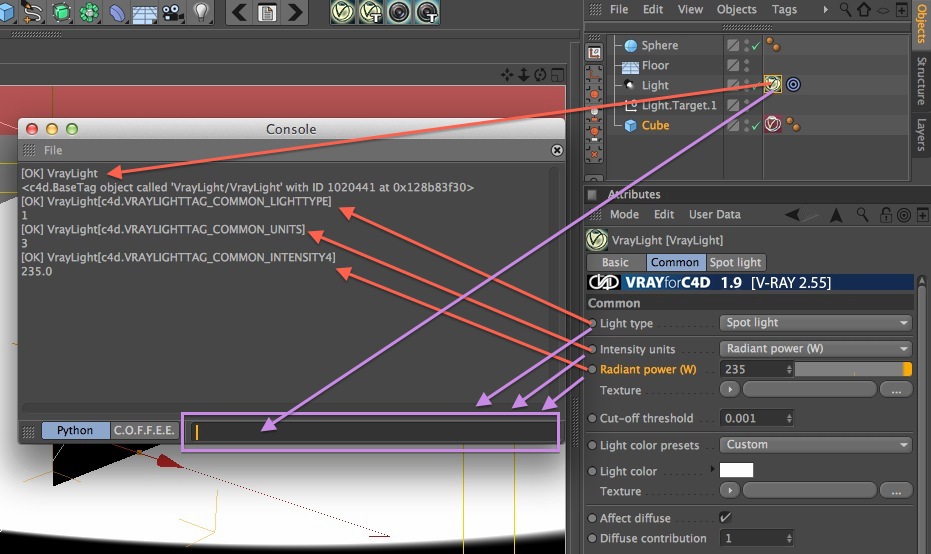The width and height of the screenshot is (931, 554).
Task: Select the Target tag on Light object
Action: (793, 84)
